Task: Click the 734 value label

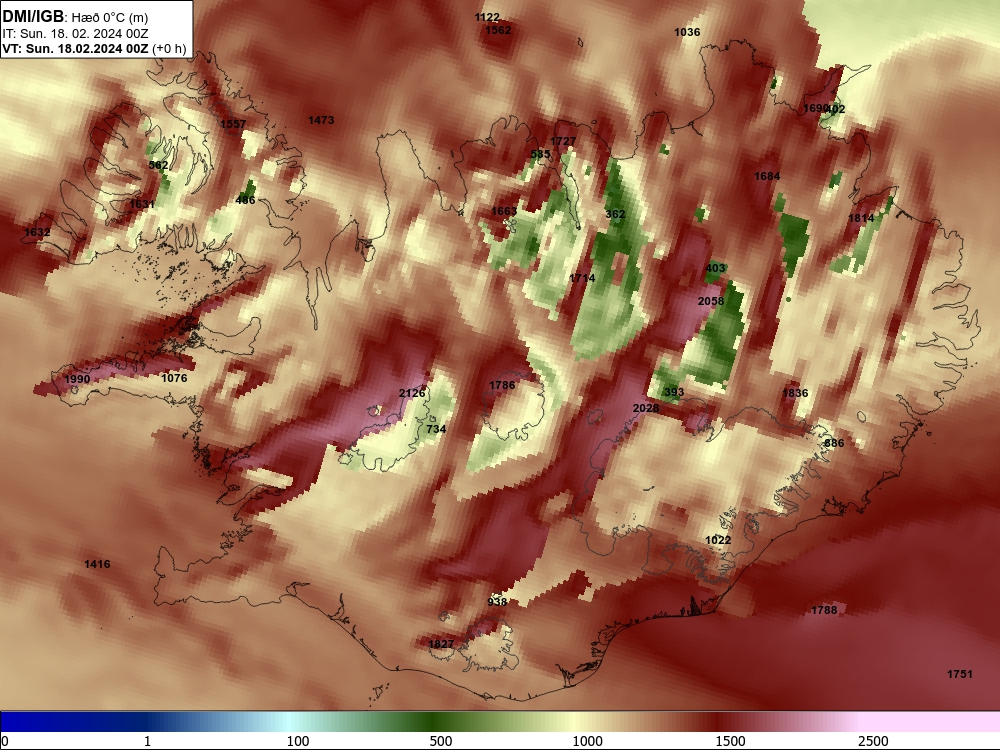Action: 436,429
